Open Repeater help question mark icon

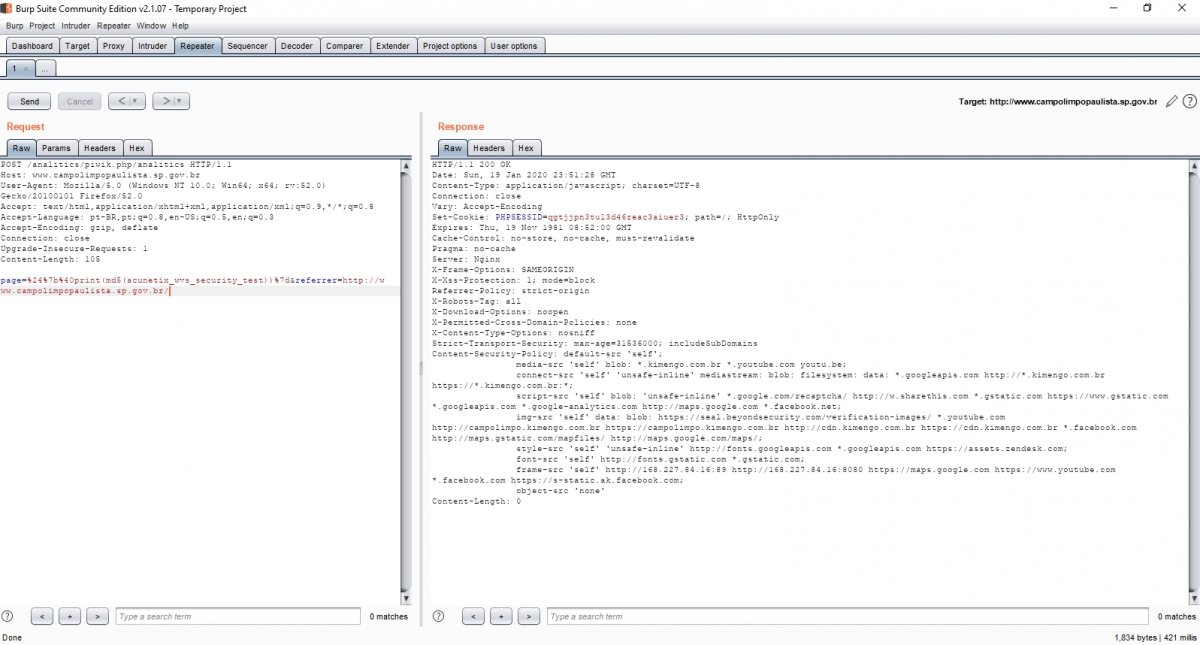pos(1189,101)
